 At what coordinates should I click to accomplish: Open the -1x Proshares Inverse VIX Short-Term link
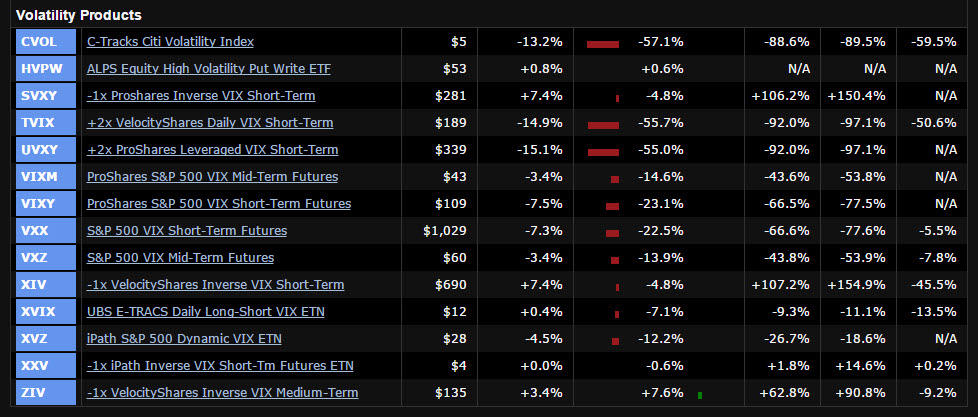click(201, 96)
